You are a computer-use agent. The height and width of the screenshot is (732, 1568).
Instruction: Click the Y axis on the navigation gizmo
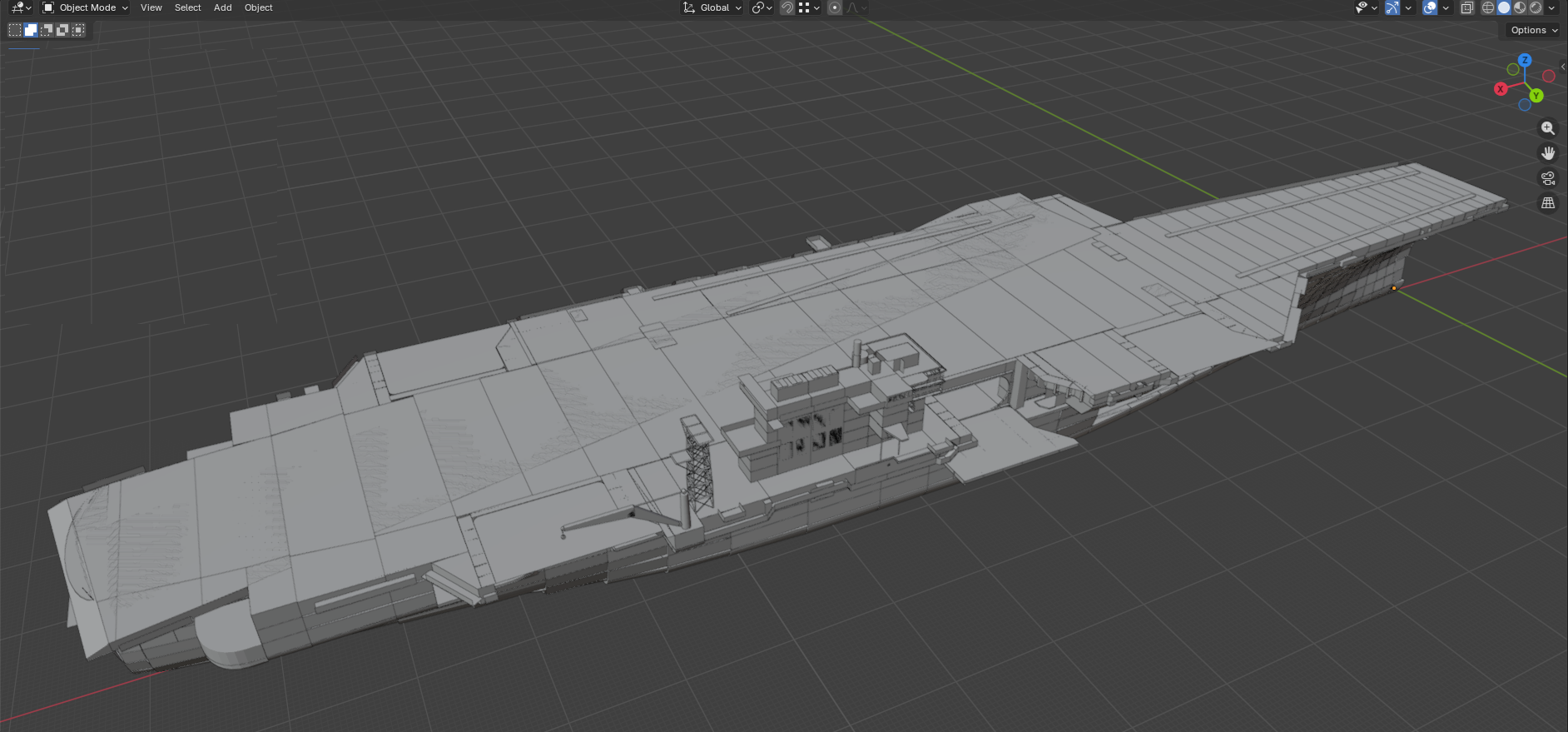click(1536, 96)
